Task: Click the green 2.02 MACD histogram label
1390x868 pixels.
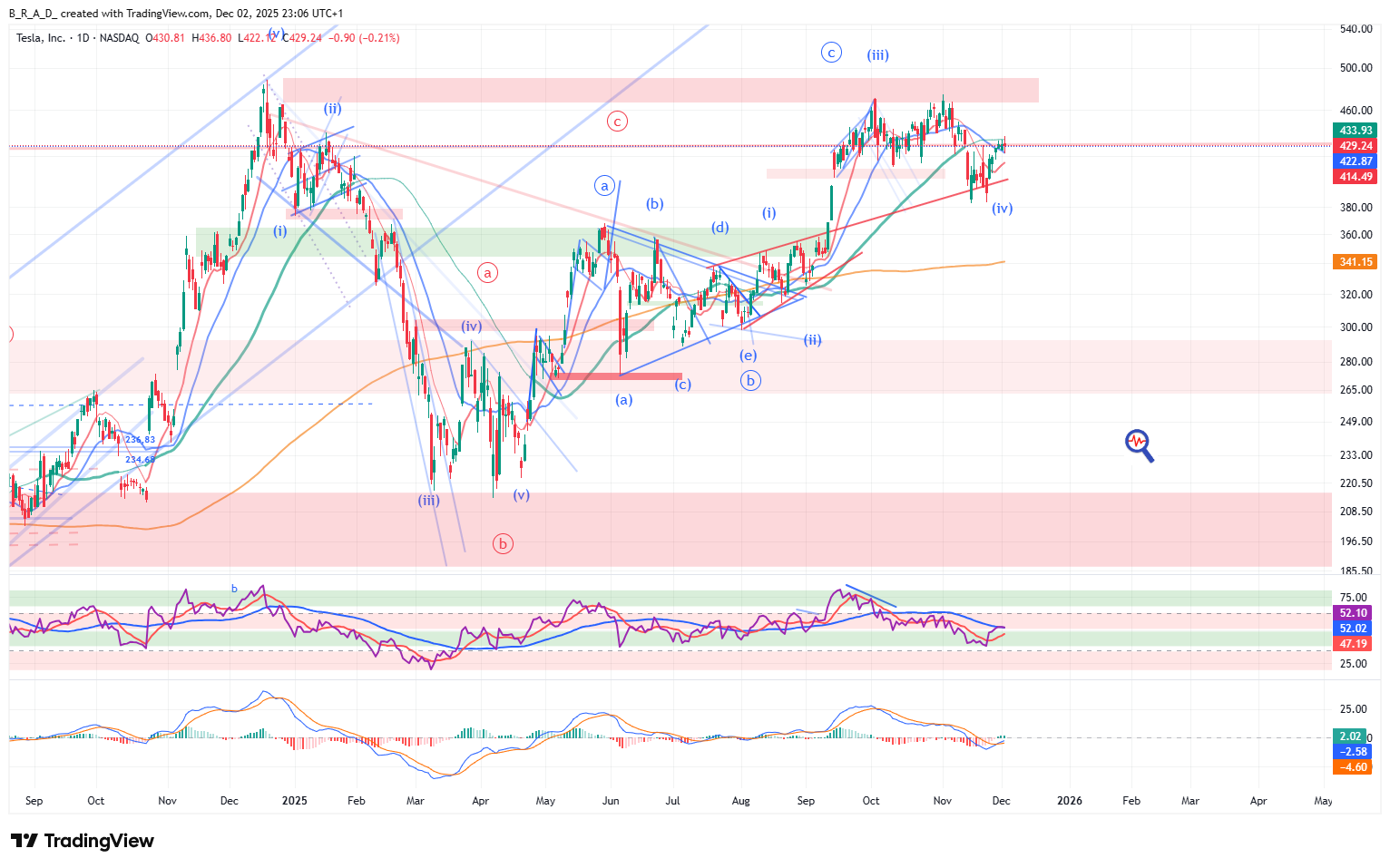Action: pos(1351,736)
